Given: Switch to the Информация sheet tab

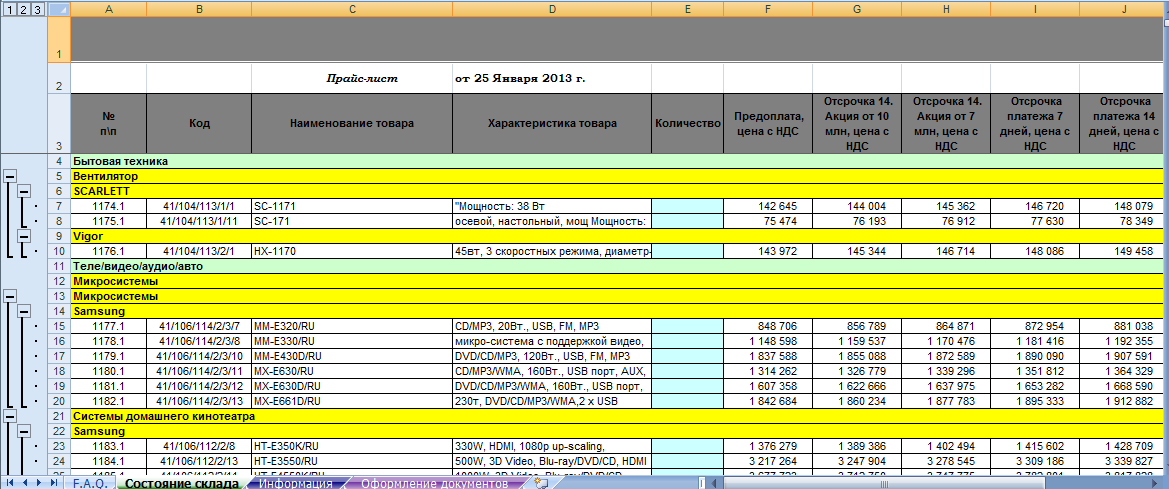Looking at the screenshot, I should 295,483.
